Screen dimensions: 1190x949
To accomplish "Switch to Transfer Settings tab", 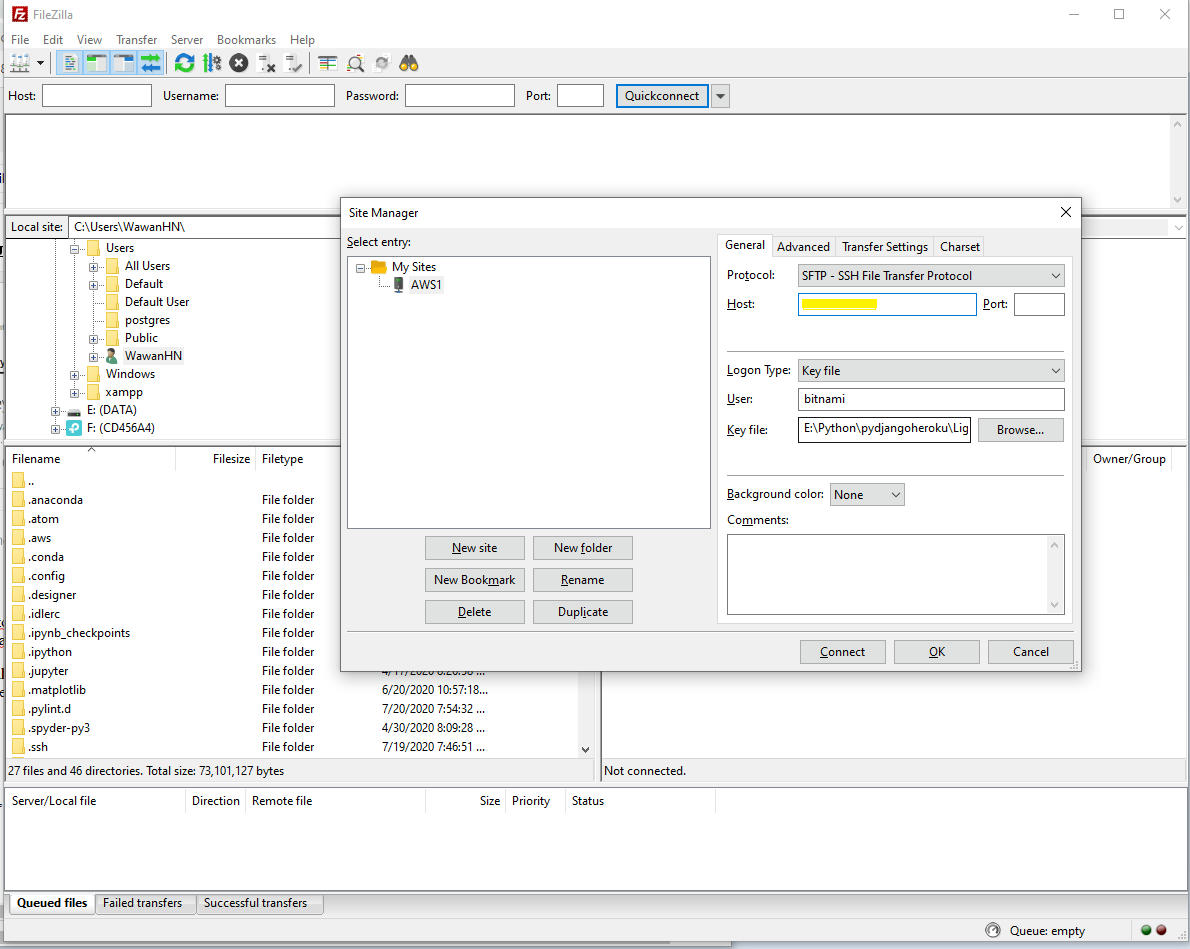I will 884,247.
